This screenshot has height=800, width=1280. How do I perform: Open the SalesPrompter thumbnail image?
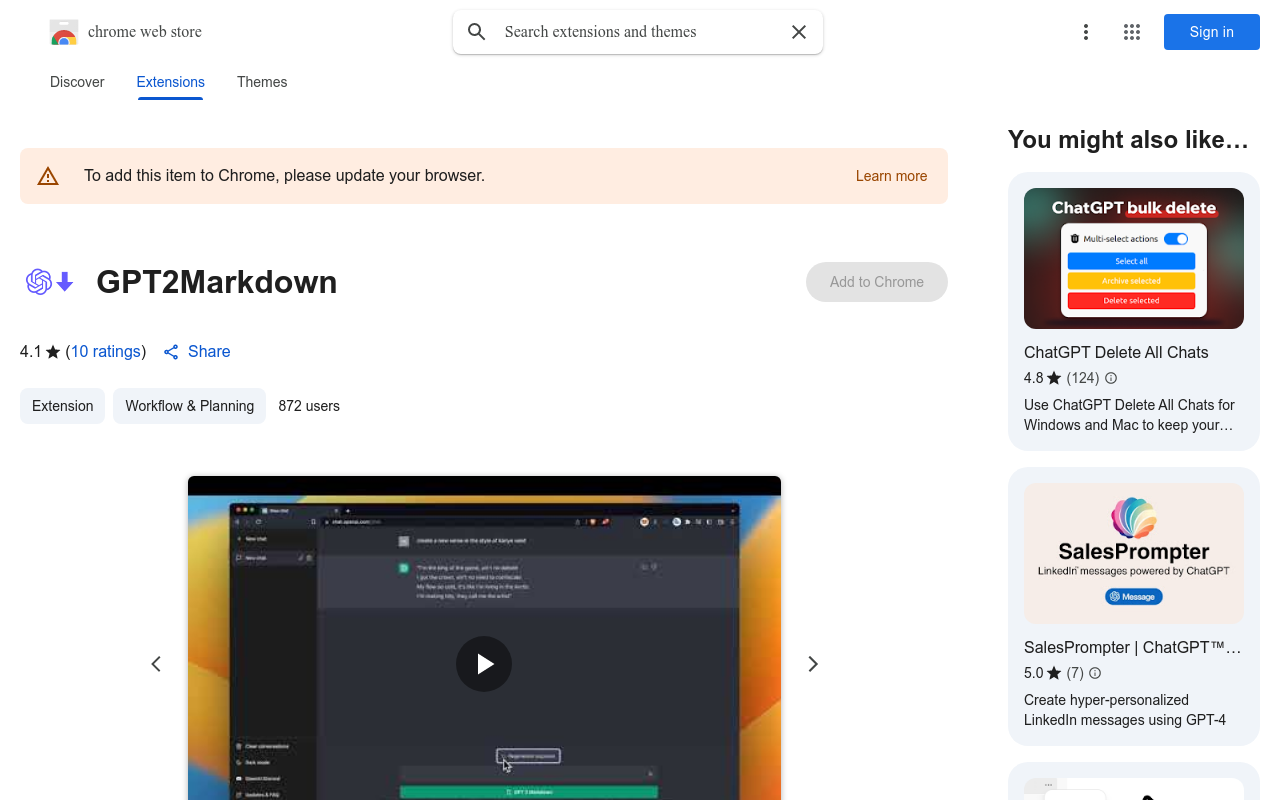(x=1134, y=554)
